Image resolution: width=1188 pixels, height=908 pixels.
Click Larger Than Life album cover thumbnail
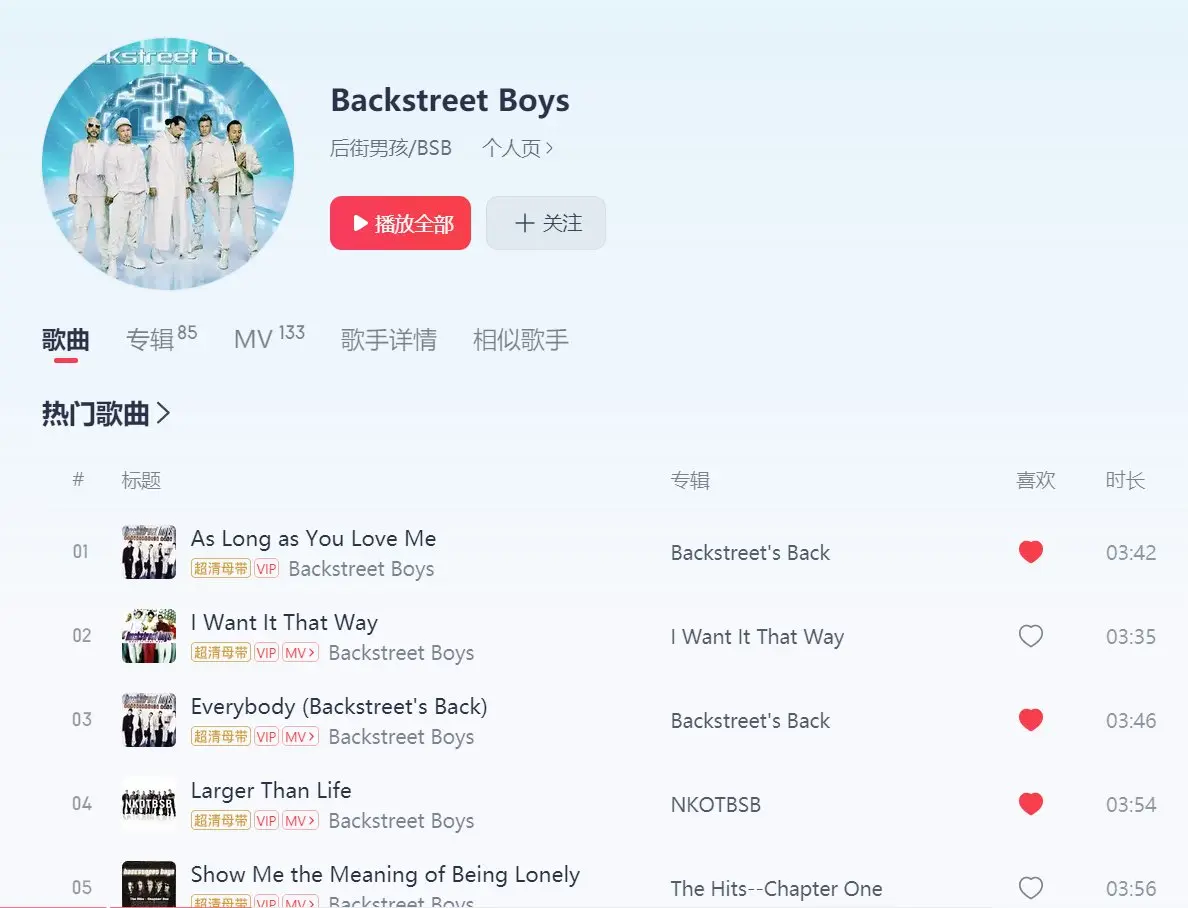click(x=149, y=804)
